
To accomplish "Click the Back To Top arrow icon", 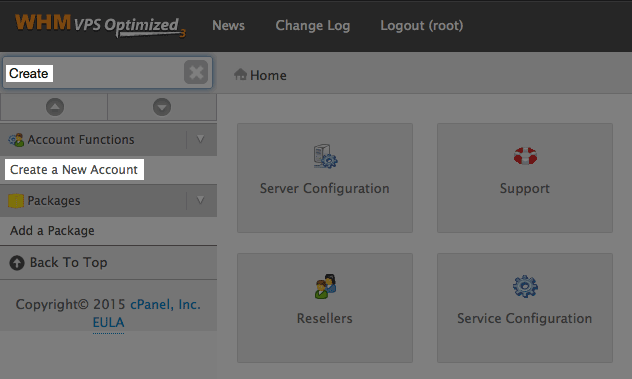I will click(x=17, y=263).
